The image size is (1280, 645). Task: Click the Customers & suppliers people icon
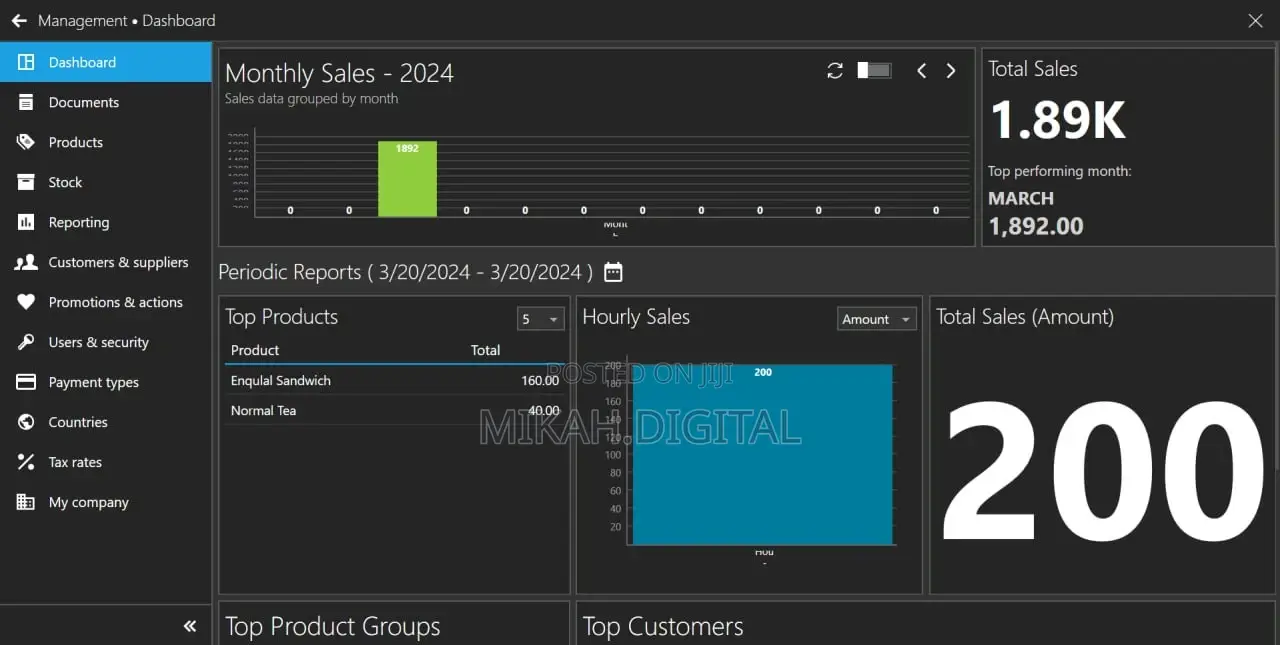[x=26, y=262]
